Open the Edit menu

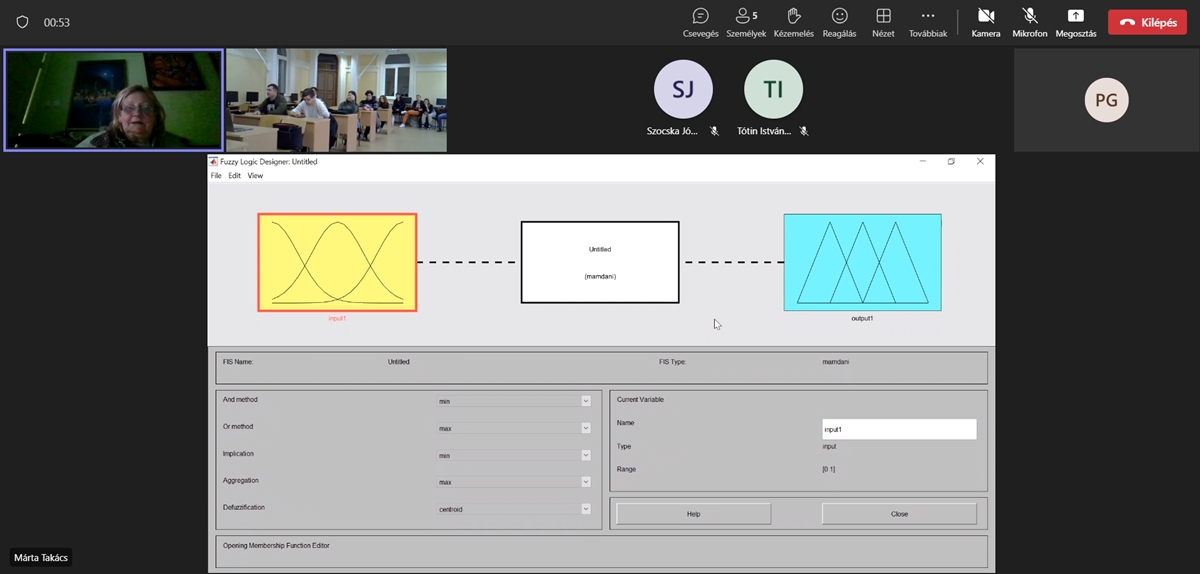[234, 176]
